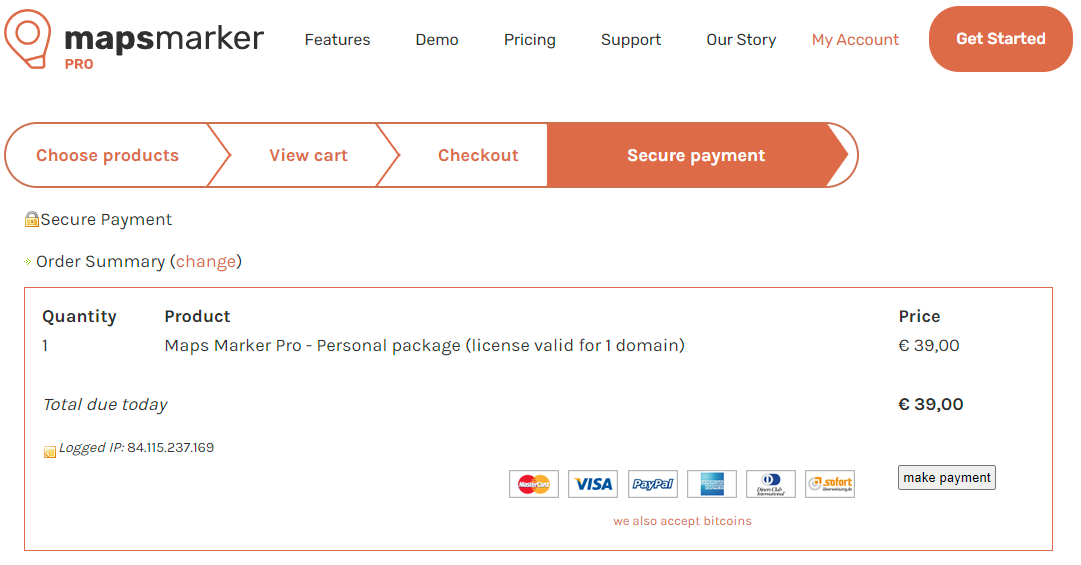Open the Features menu item
The image size is (1081, 565).
337,40
